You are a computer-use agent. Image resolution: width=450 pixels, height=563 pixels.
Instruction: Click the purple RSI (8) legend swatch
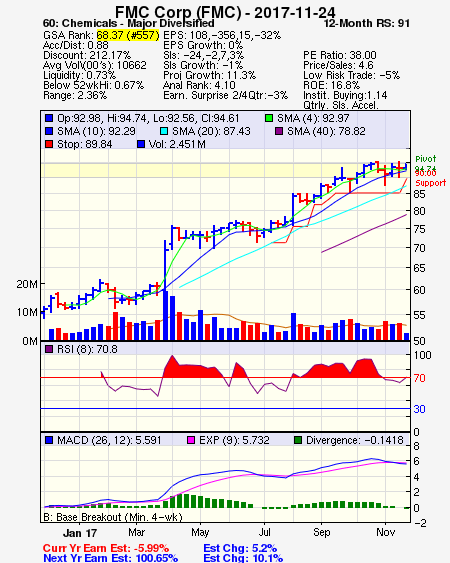(x=49, y=349)
